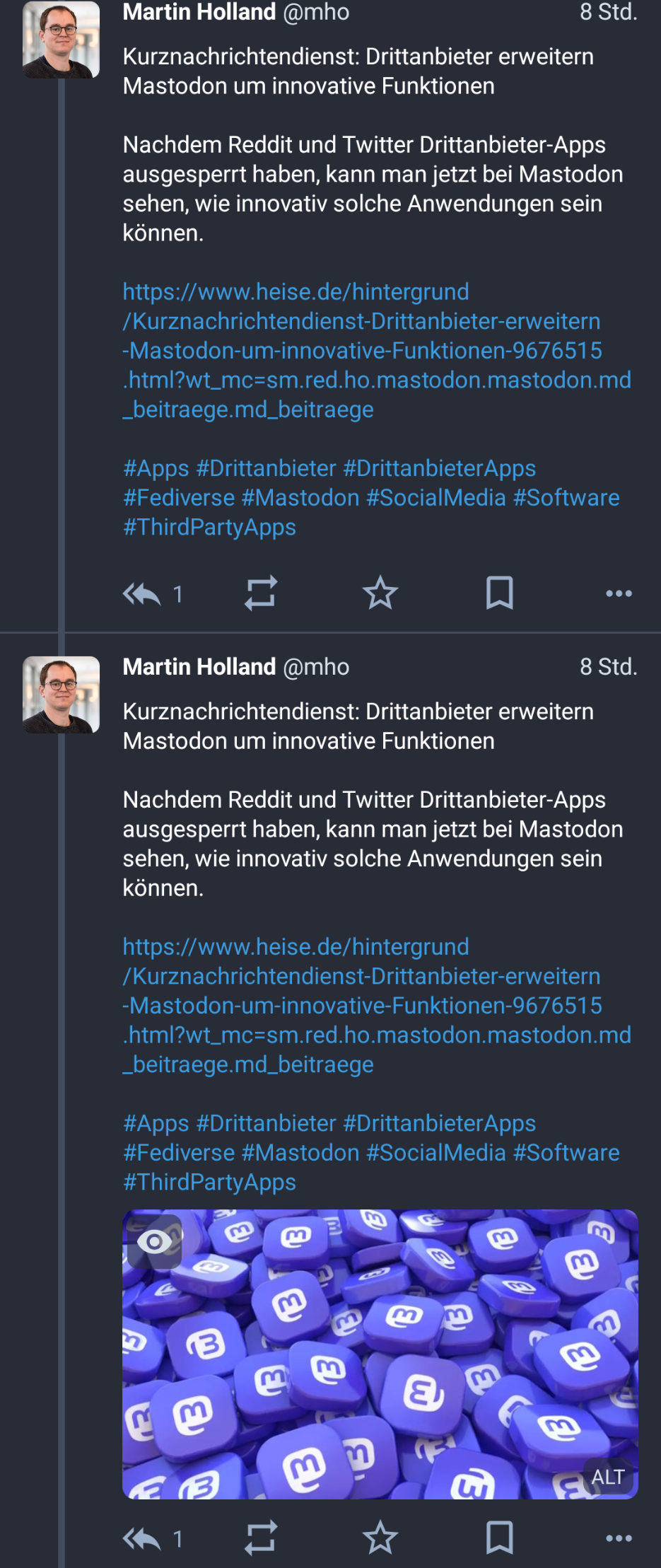The image size is (661, 1568).
Task: Boost the second post with image
Action: click(x=261, y=1538)
